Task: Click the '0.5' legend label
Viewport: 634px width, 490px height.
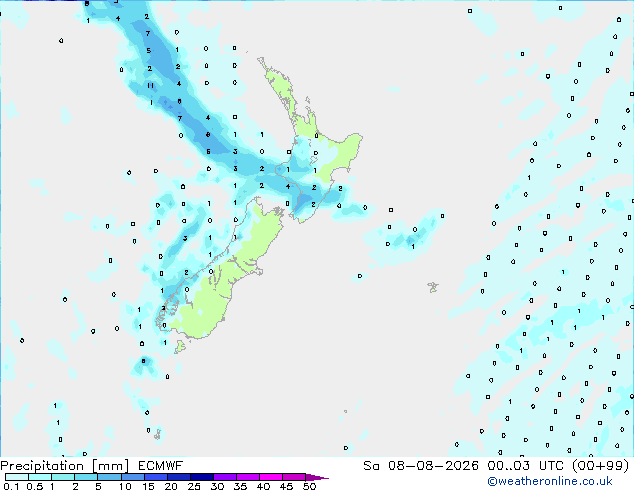Action: point(34,486)
